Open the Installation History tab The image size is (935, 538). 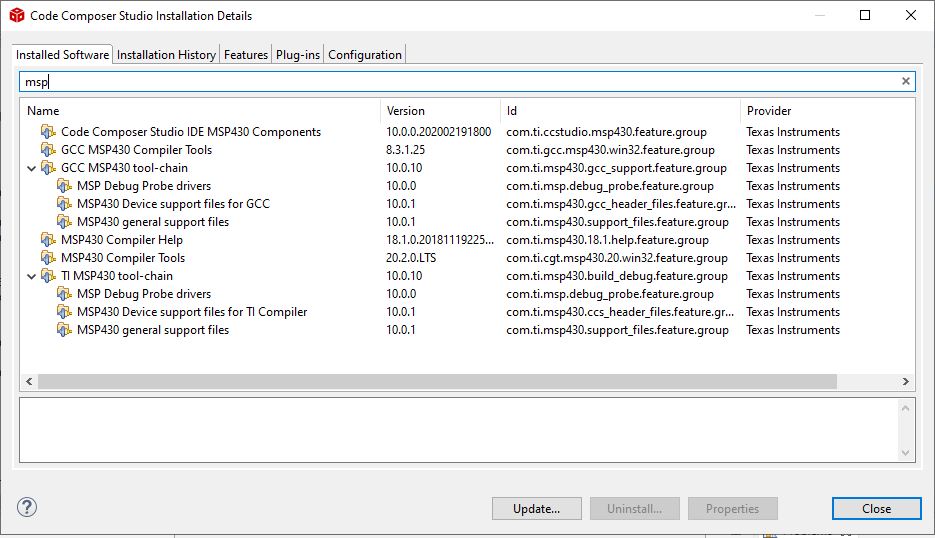(x=166, y=55)
